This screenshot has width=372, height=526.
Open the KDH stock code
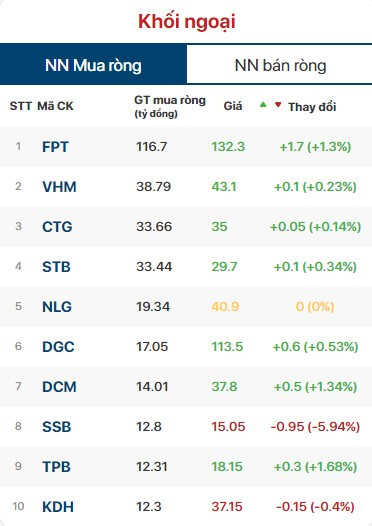coord(58,507)
